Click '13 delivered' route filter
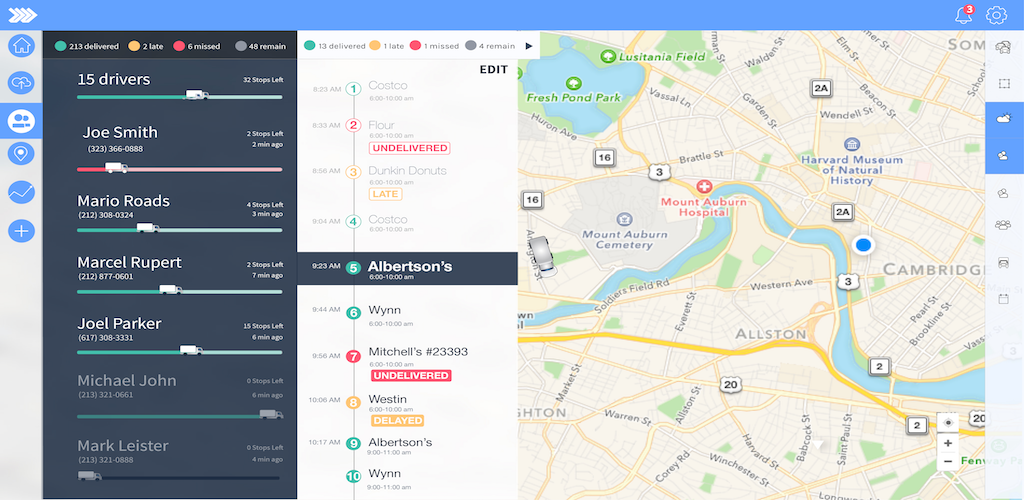The image size is (1024, 500). 335,46
